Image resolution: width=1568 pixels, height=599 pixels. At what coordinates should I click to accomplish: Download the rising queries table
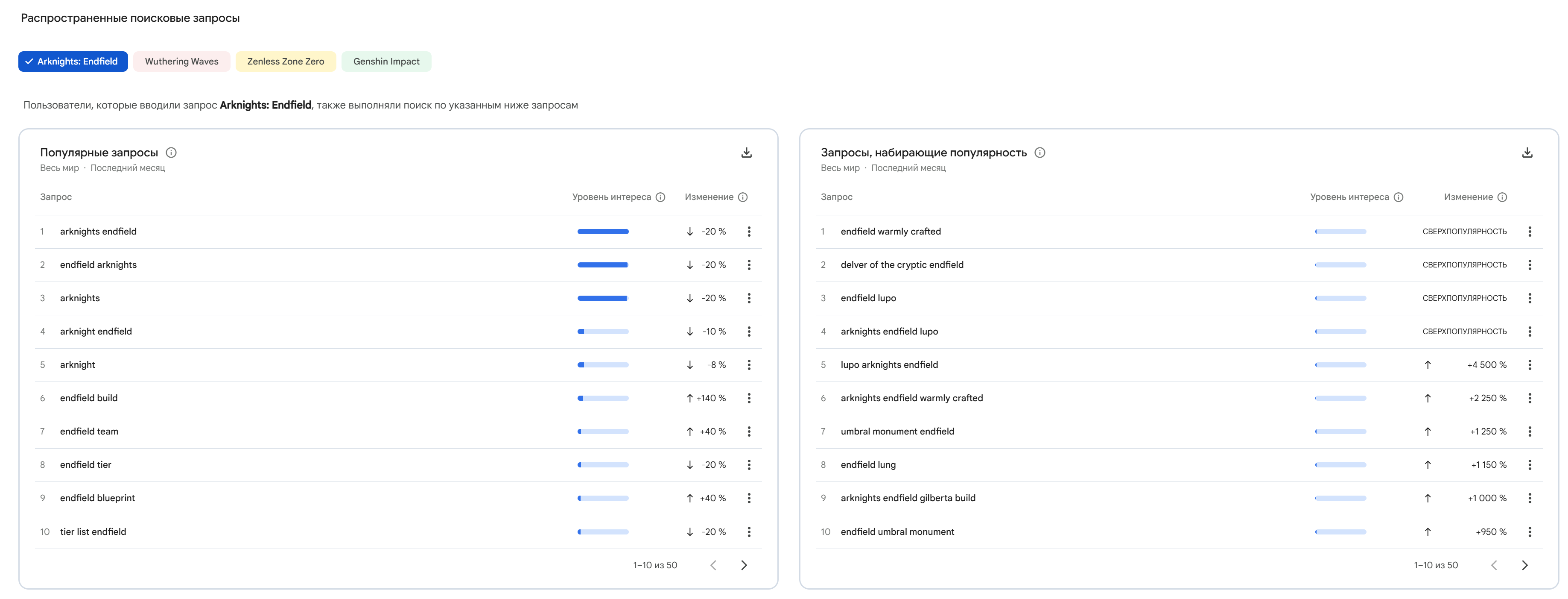click(x=1527, y=153)
